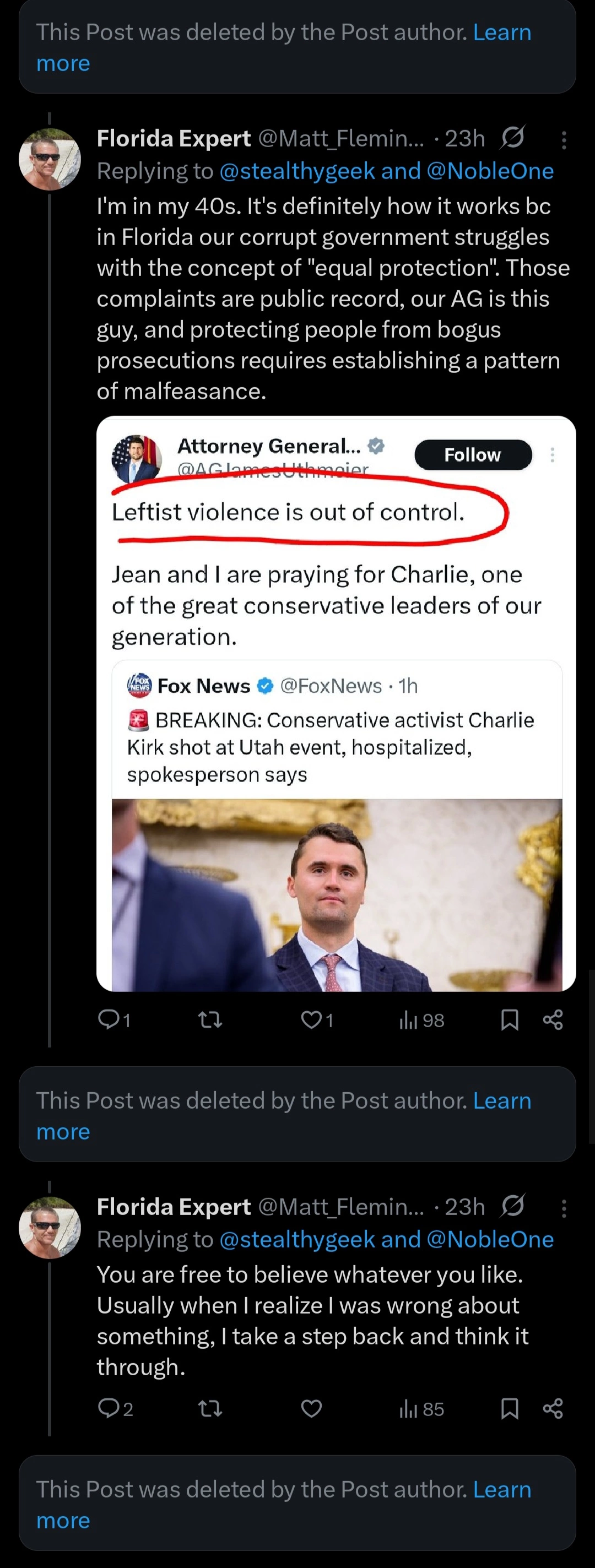Open more options on first Florida Expert post
The height and width of the screenshot is (1568, 595).
click(564, 140)
